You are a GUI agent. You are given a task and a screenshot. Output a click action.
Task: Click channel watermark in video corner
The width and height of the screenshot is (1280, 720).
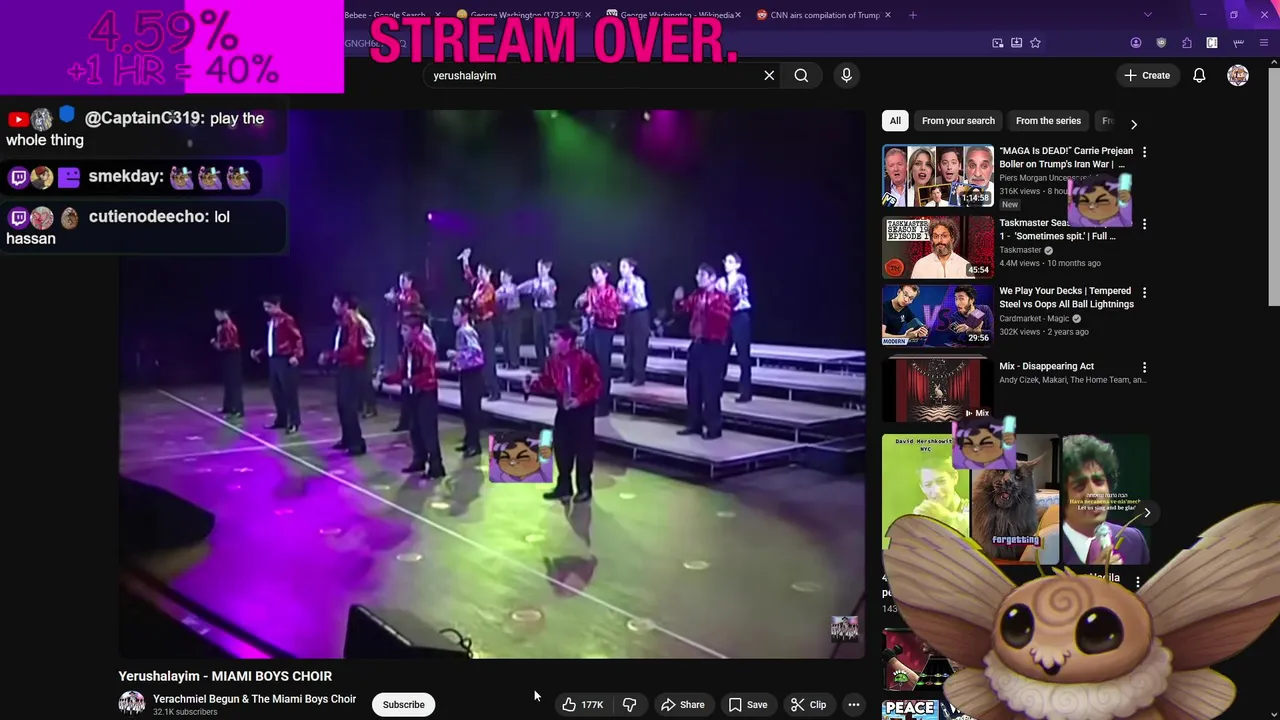pyautogui.click(x=845, y=629)
